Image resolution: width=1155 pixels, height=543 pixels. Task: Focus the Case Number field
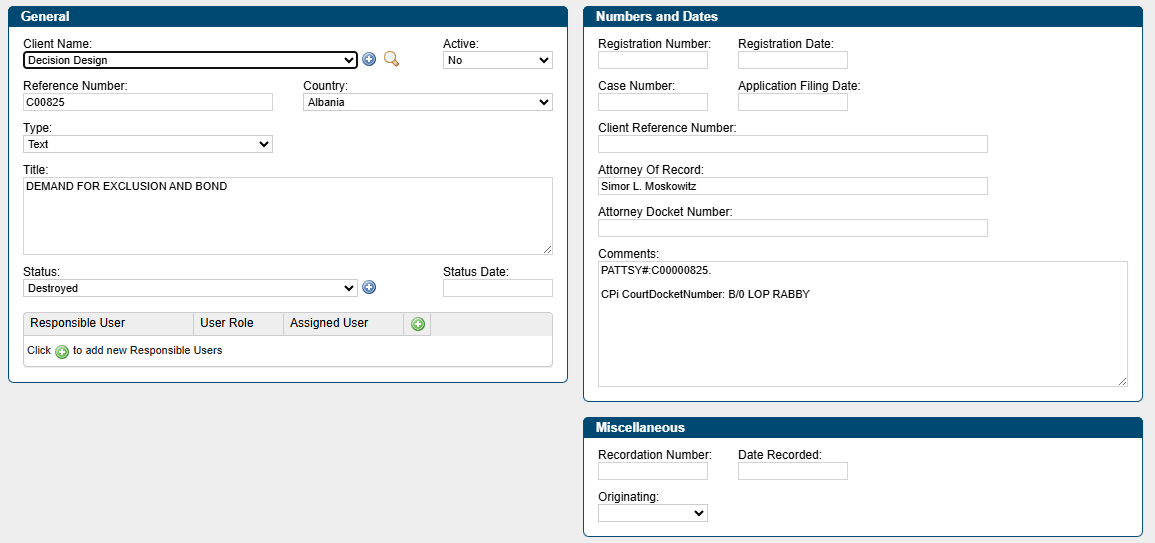653,102
